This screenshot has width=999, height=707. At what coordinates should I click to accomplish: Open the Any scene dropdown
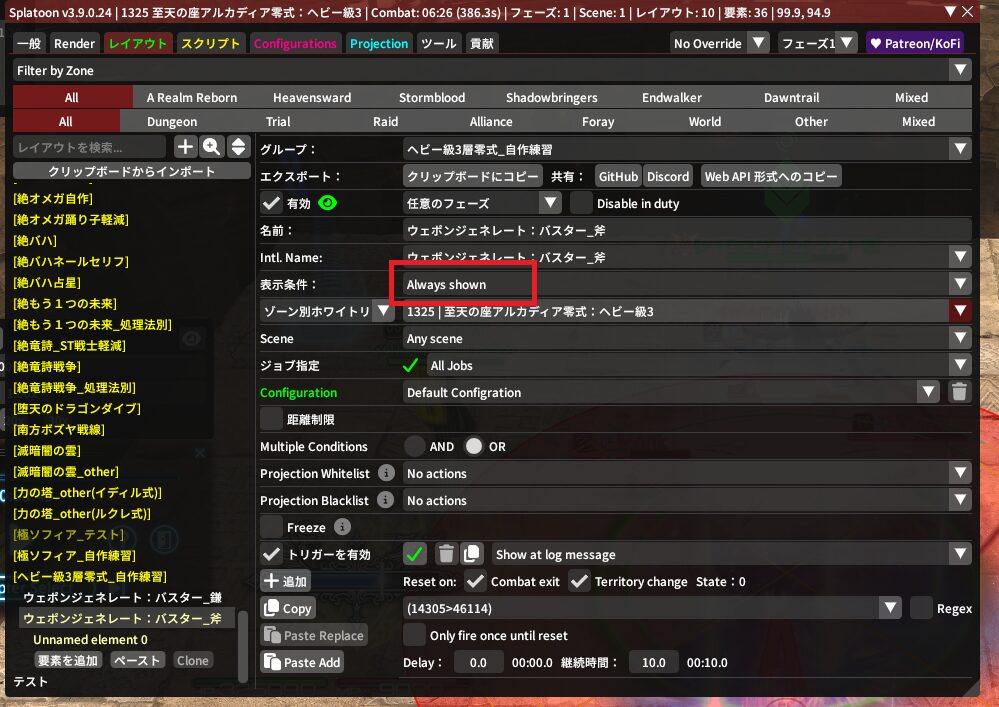click(x=686, y=338)
